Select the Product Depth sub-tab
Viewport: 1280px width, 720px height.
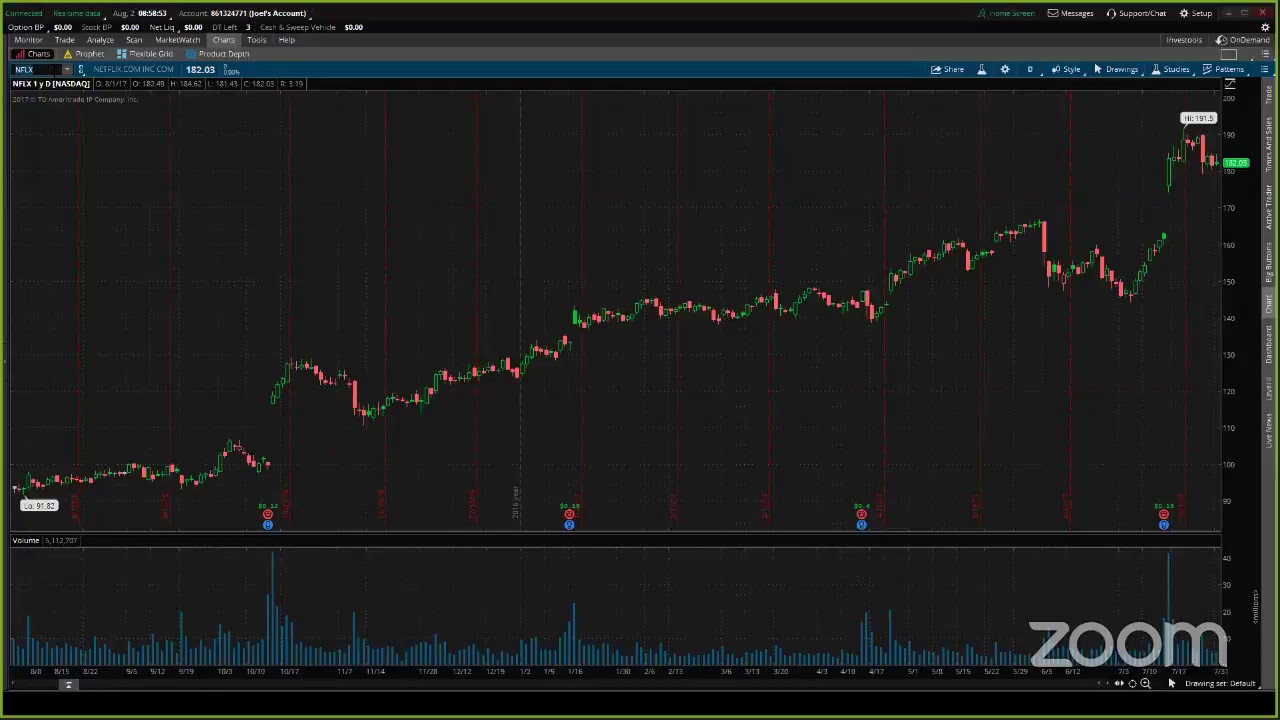click(218, 54)
